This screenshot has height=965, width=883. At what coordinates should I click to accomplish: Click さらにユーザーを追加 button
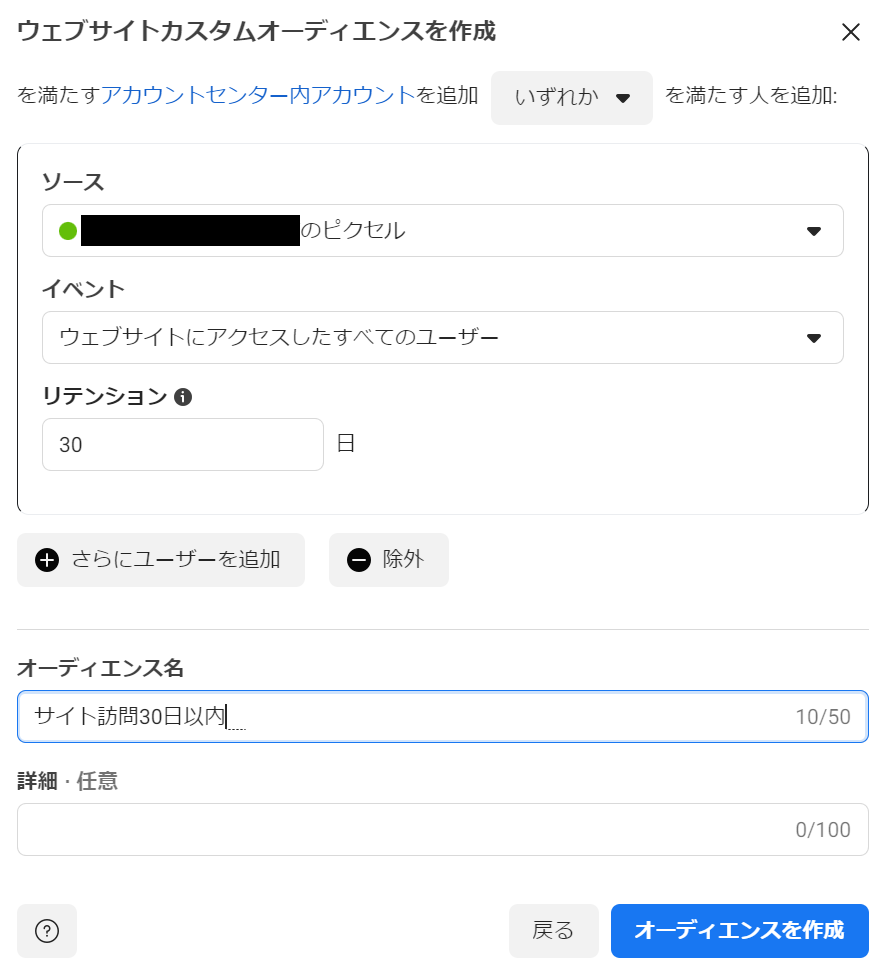click(161, 559)
